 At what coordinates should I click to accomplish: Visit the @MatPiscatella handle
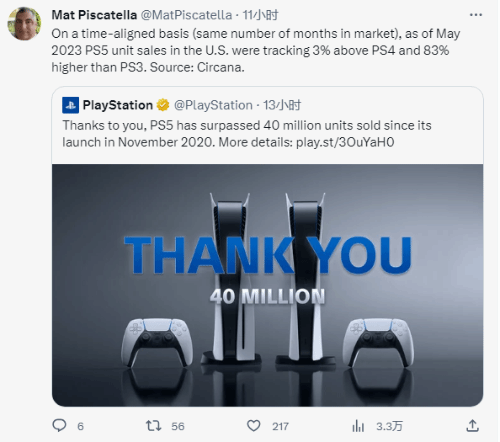186,15
